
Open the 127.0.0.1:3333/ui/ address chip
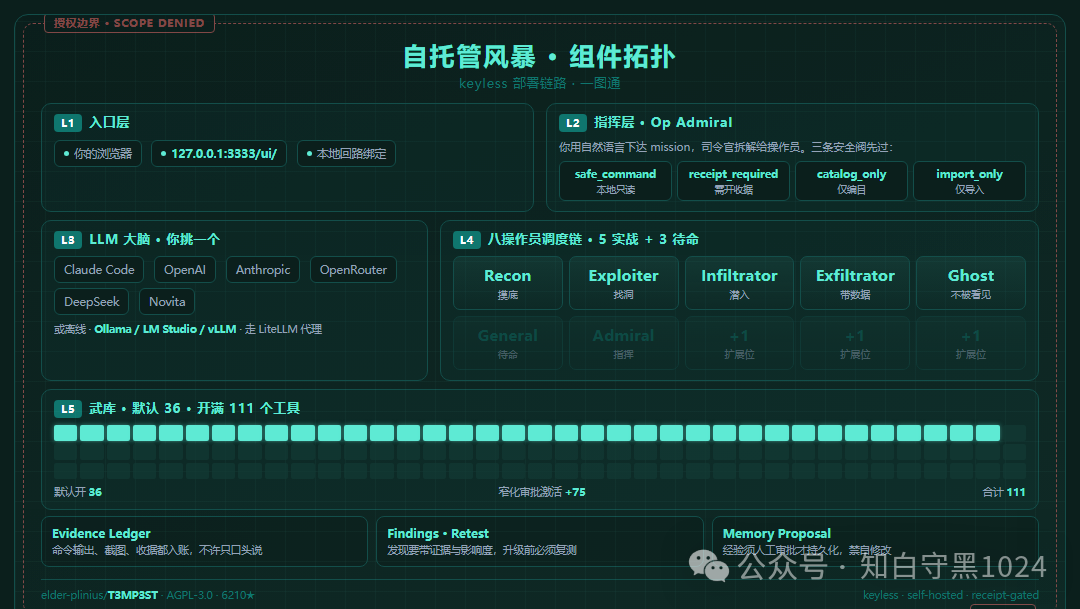coord(218,154)
